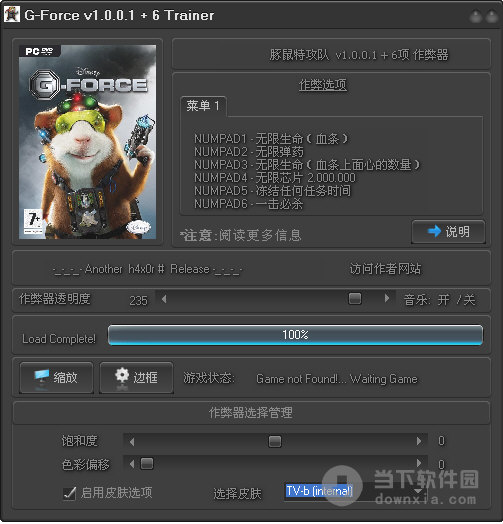
Task: Click the transparency slider thumb
Action: (355, 298)
